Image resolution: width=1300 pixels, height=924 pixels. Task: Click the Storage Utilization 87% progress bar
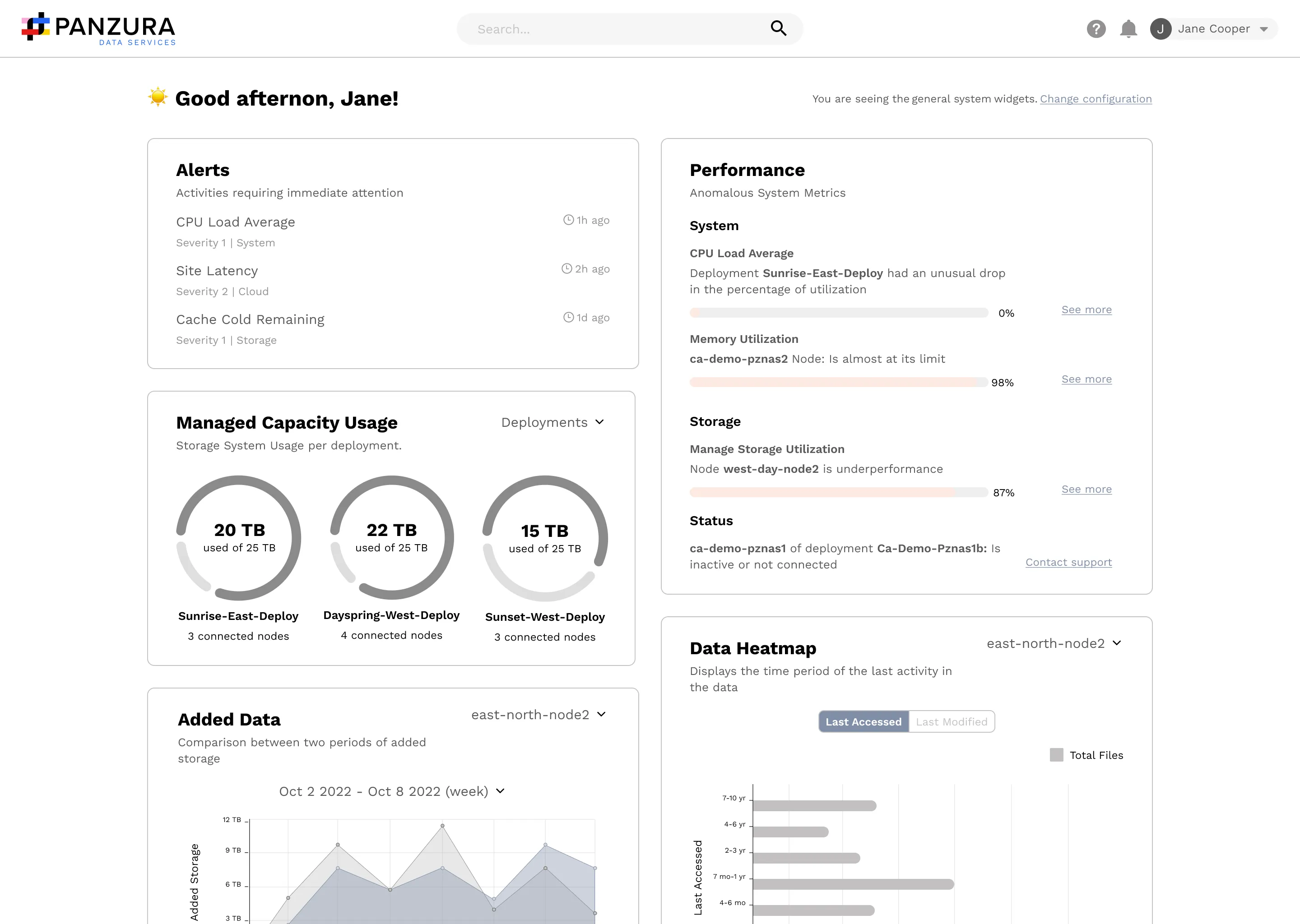(x=839, y=492)
